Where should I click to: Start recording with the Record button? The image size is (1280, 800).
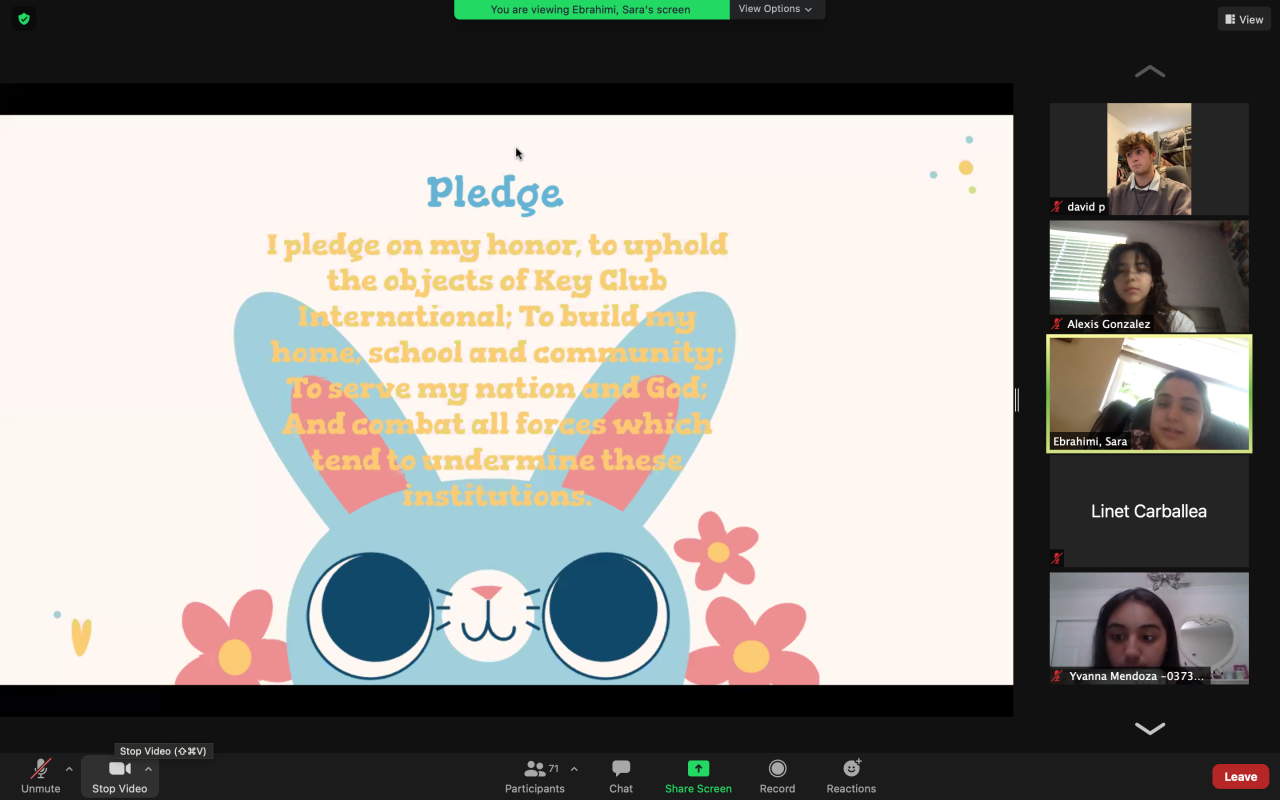click(777, 776)
